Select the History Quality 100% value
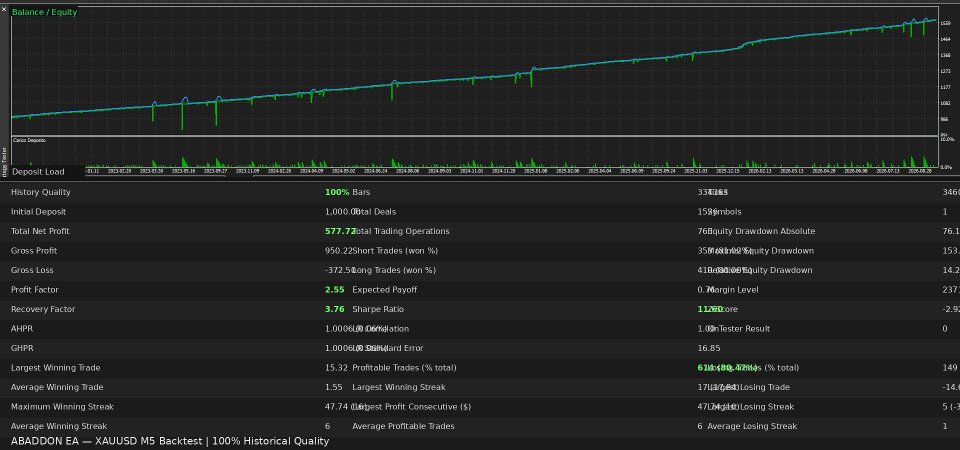 [337, 192]
